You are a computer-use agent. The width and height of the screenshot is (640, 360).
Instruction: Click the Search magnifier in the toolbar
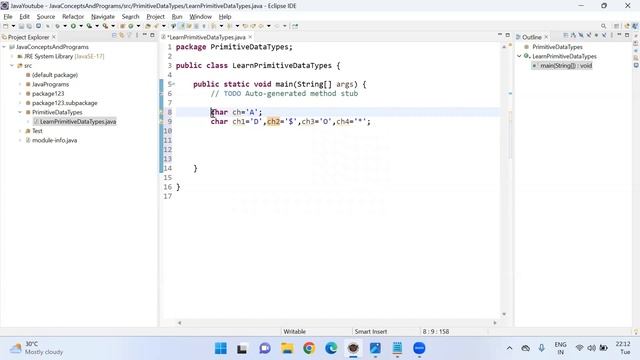coord(603,26)
